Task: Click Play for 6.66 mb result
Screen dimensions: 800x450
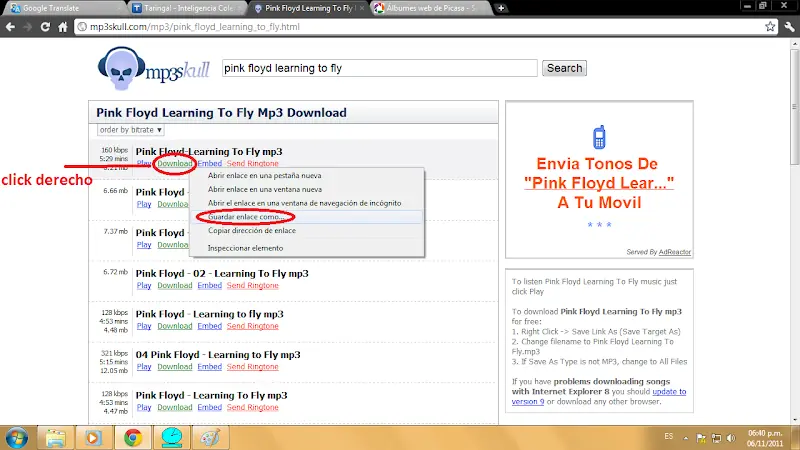Action: tap(144, 204)
